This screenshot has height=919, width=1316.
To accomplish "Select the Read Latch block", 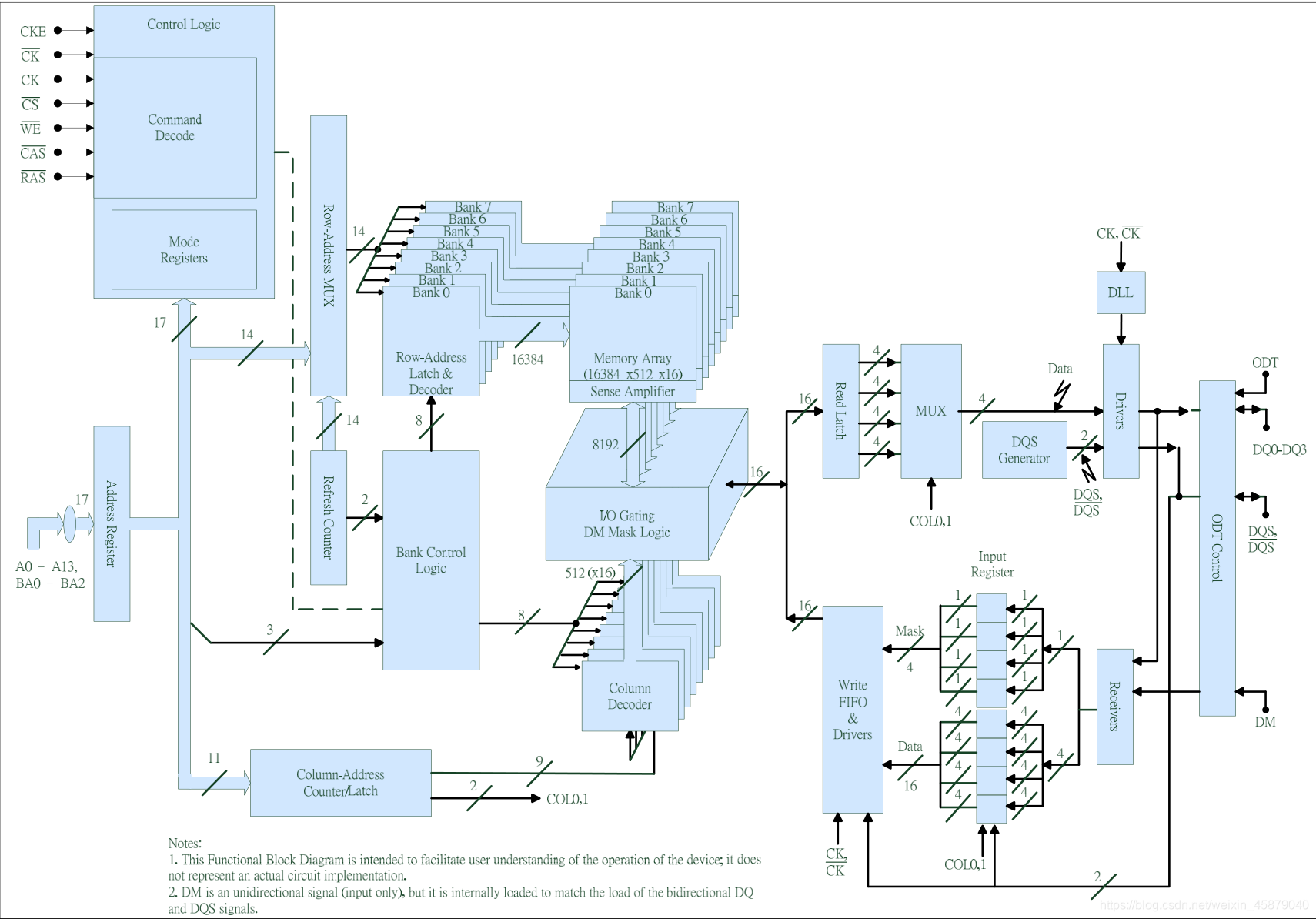I will [840, 411].
